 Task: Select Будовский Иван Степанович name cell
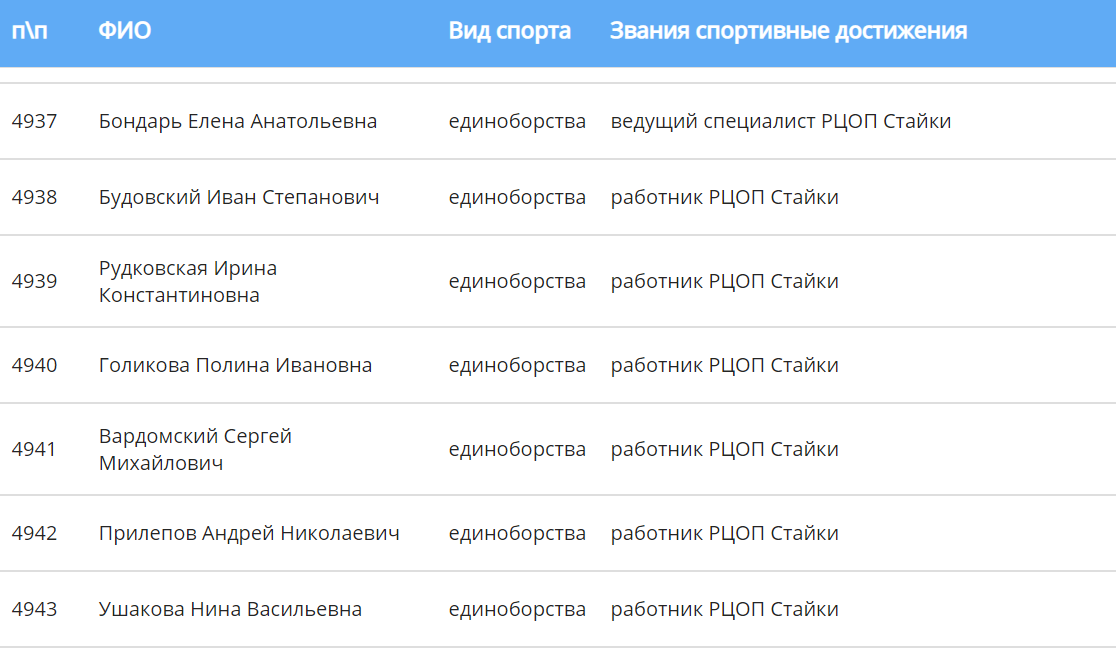tap(238, 197)
